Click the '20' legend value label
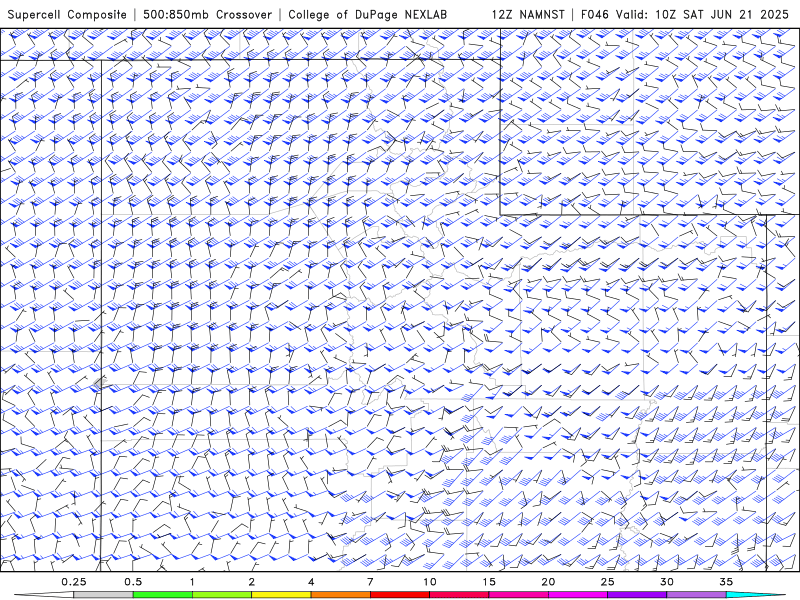The image size is (800, 600). click(548, 582)
